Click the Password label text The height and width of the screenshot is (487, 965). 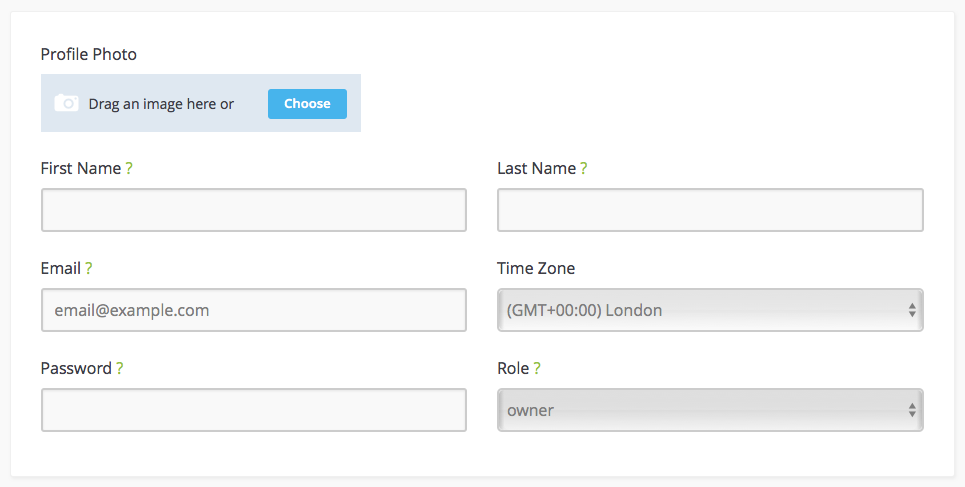(x=76, y=368)
